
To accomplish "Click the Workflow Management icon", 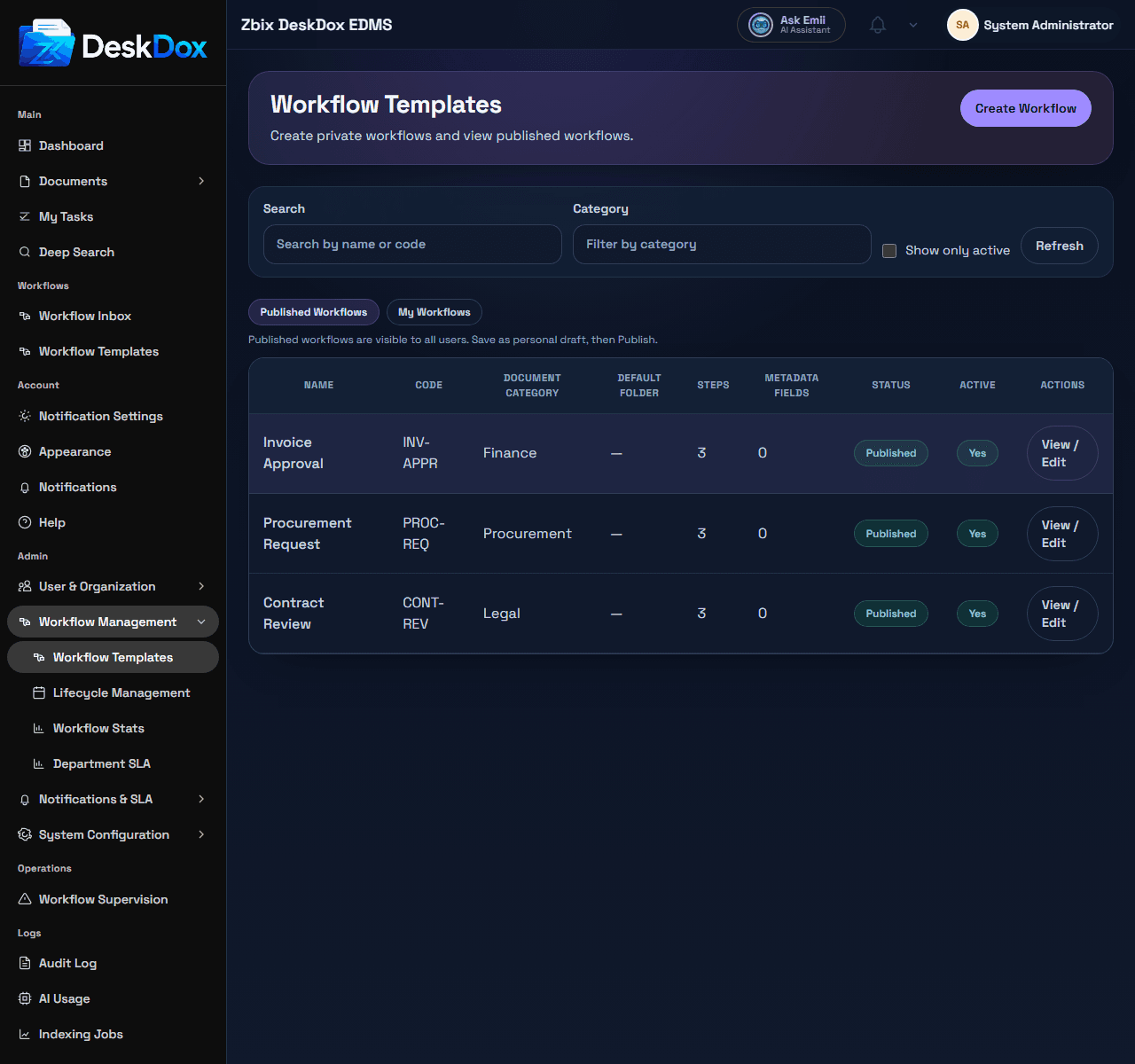I will 25,622.
